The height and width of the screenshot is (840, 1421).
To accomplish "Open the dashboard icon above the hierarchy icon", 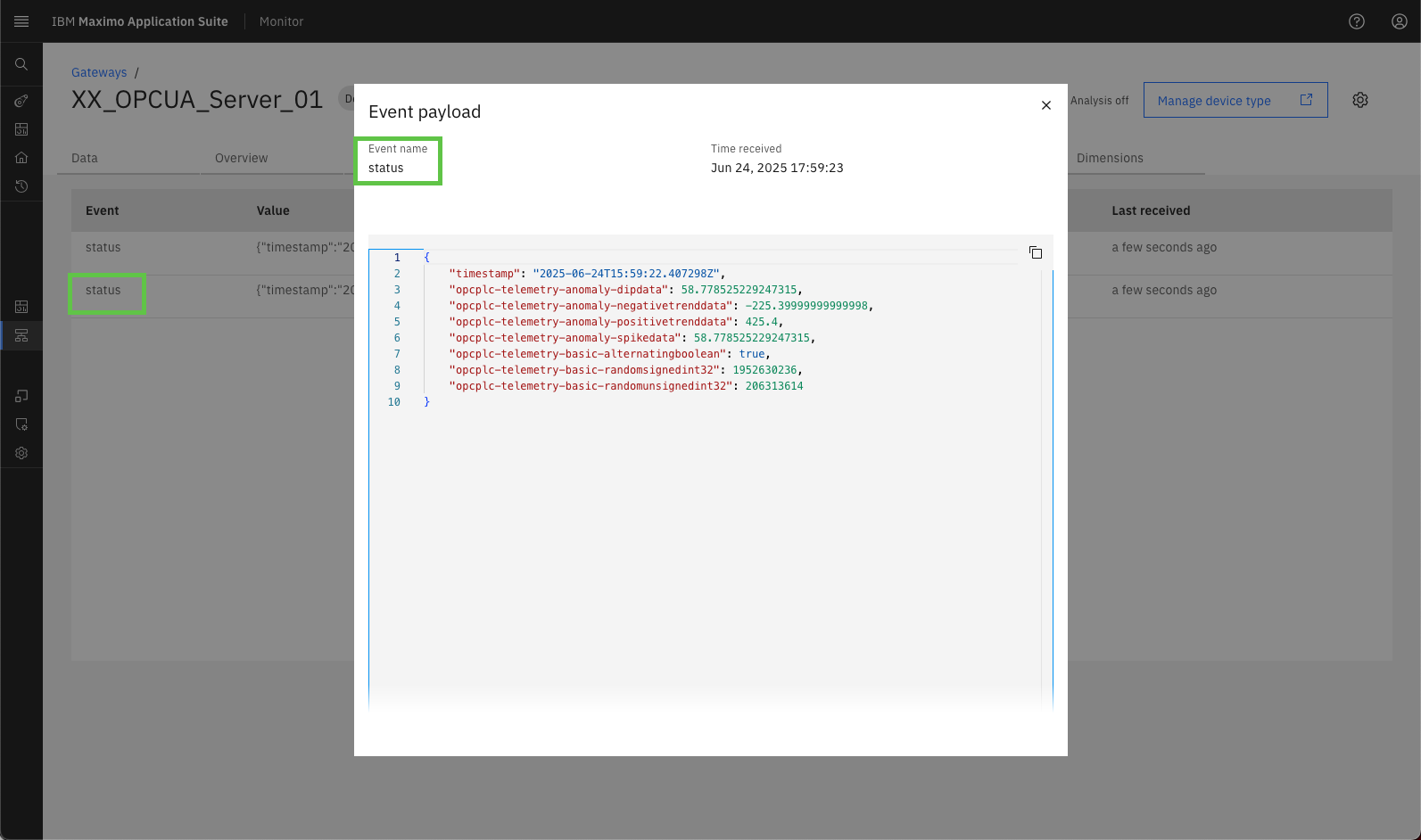I will click(21, 307).
